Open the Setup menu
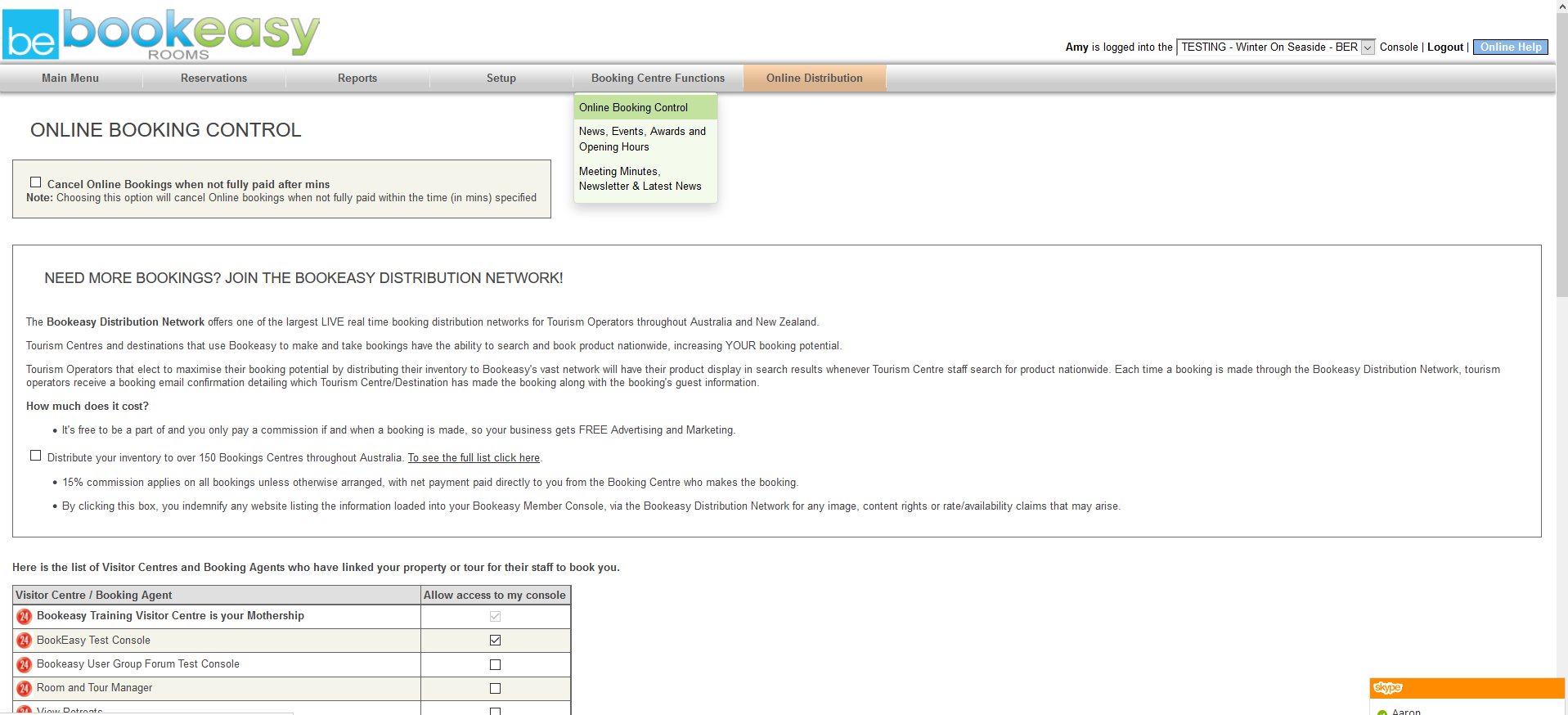The height and width of the screenshot is (715, 1568). [501, 79]
